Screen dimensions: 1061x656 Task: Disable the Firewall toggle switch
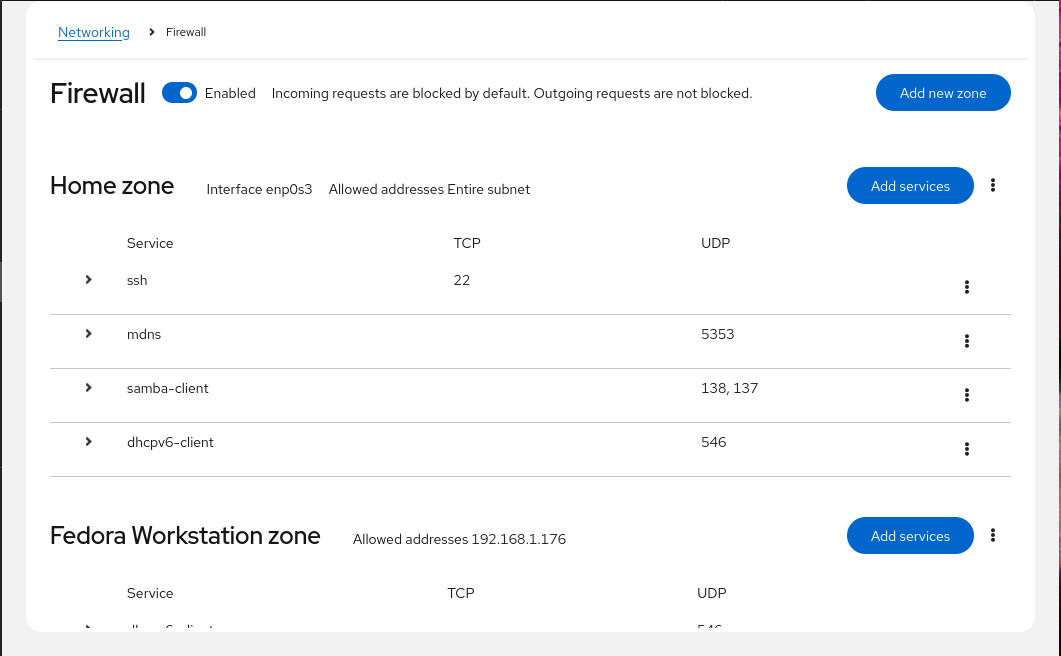point(180,93)
